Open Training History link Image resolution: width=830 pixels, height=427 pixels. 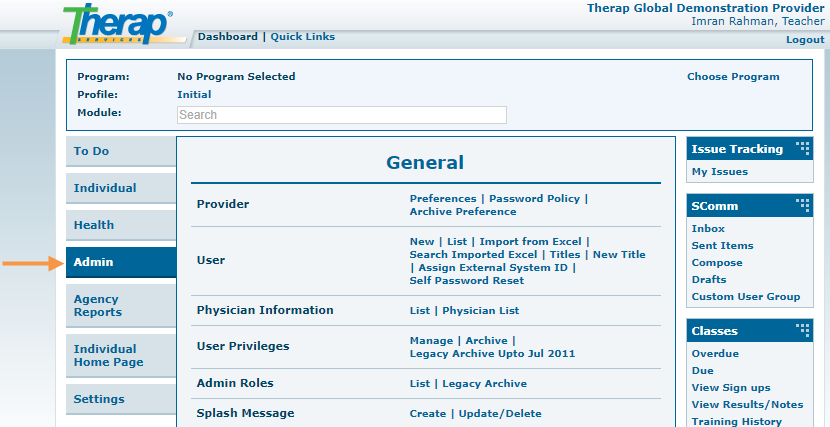pyautogui.click(x=737, y=422)
